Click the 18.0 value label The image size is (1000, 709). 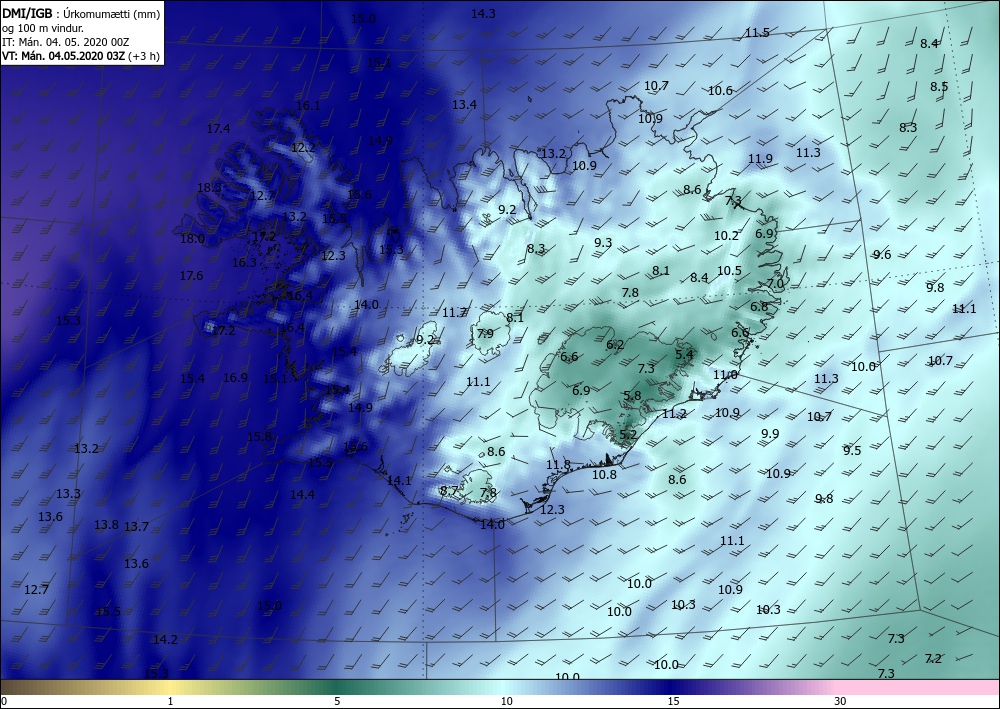(x=192, y=238)
